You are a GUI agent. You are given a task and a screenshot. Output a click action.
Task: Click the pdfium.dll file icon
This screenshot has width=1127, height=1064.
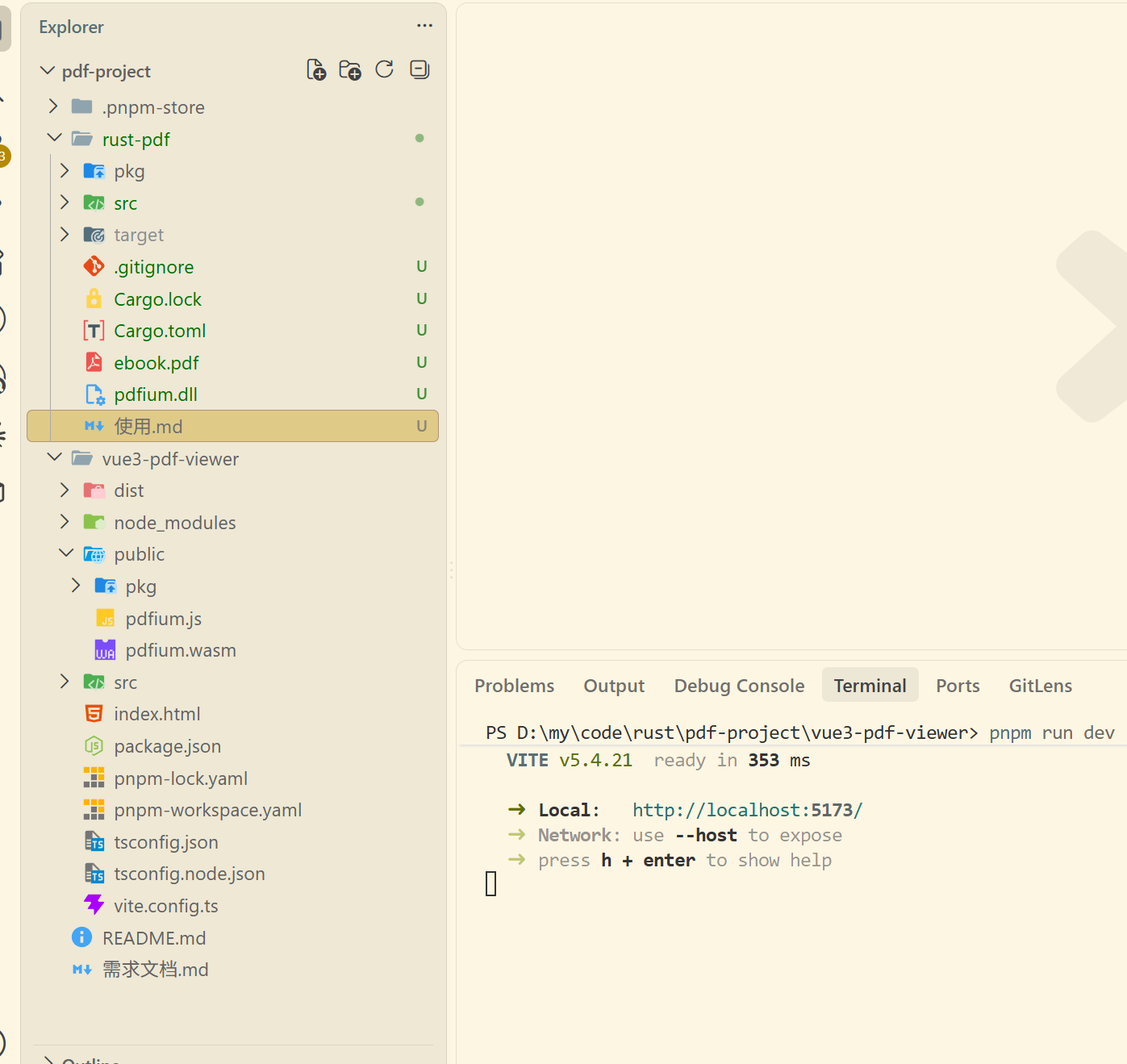tap(94, 394)
